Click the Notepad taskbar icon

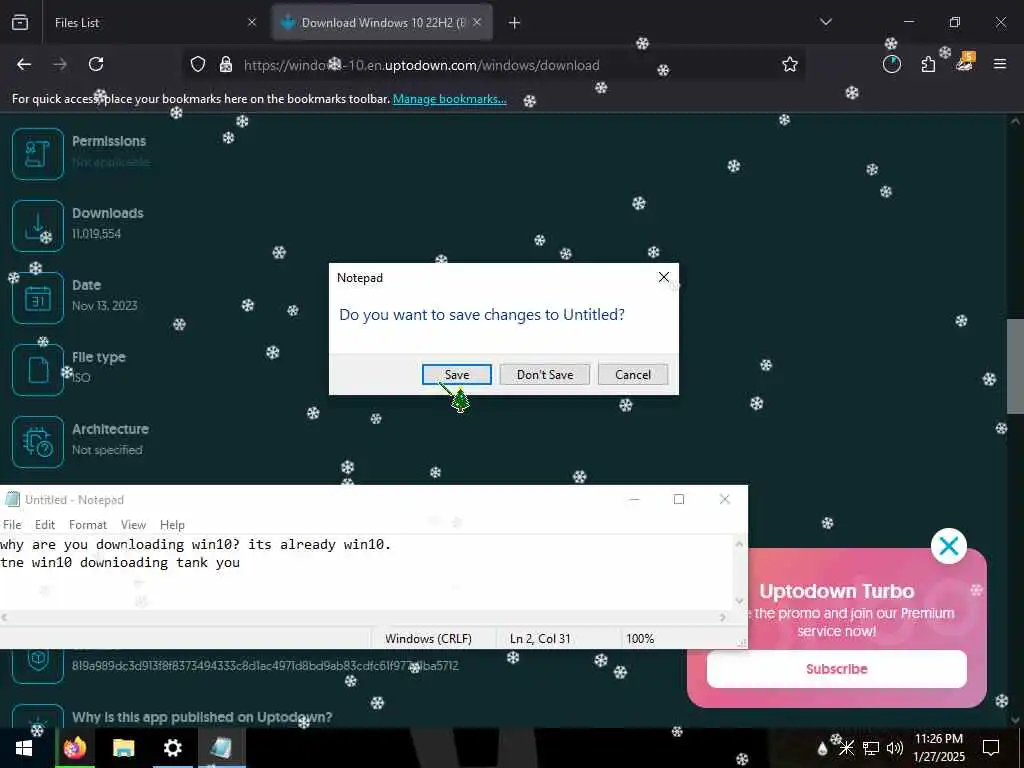[221, 748]
